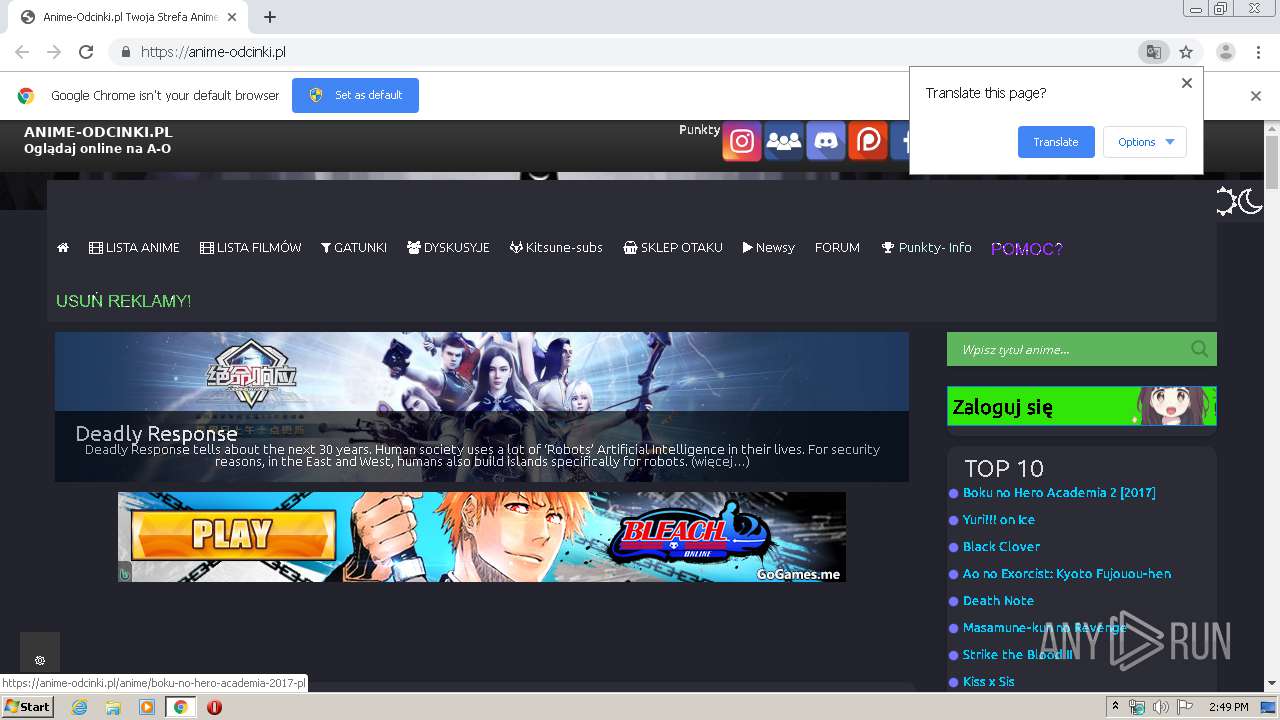Screen dimensions: 1280x720
Task: Open the Windows Start menu
Action: click(27, 707)
